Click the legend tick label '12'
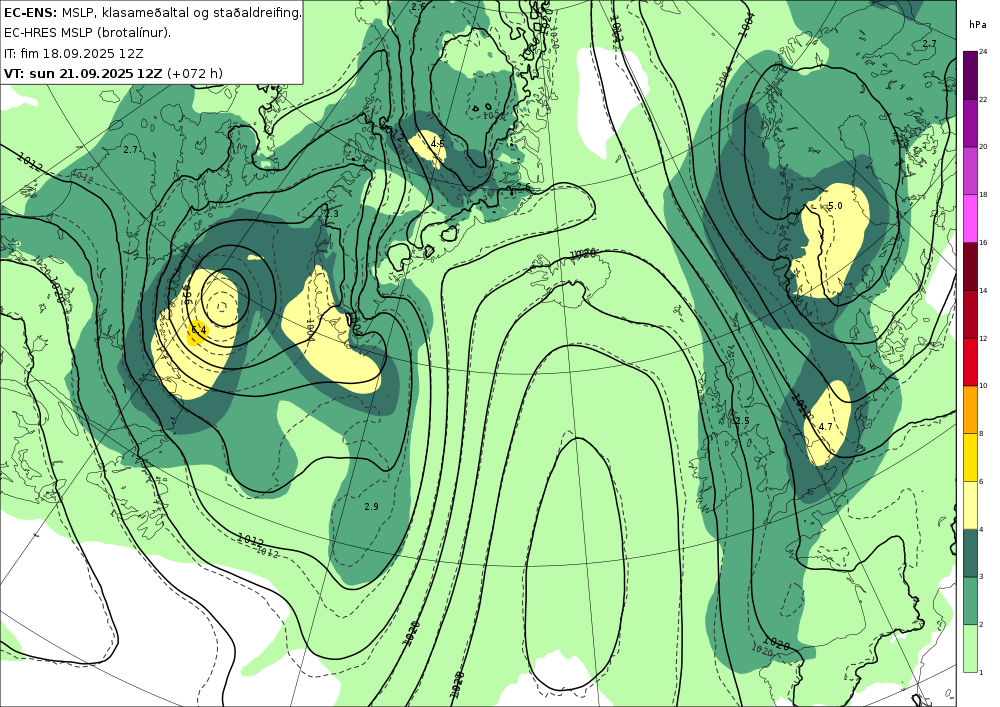The image size is (1000, 707). click(983, 338)
